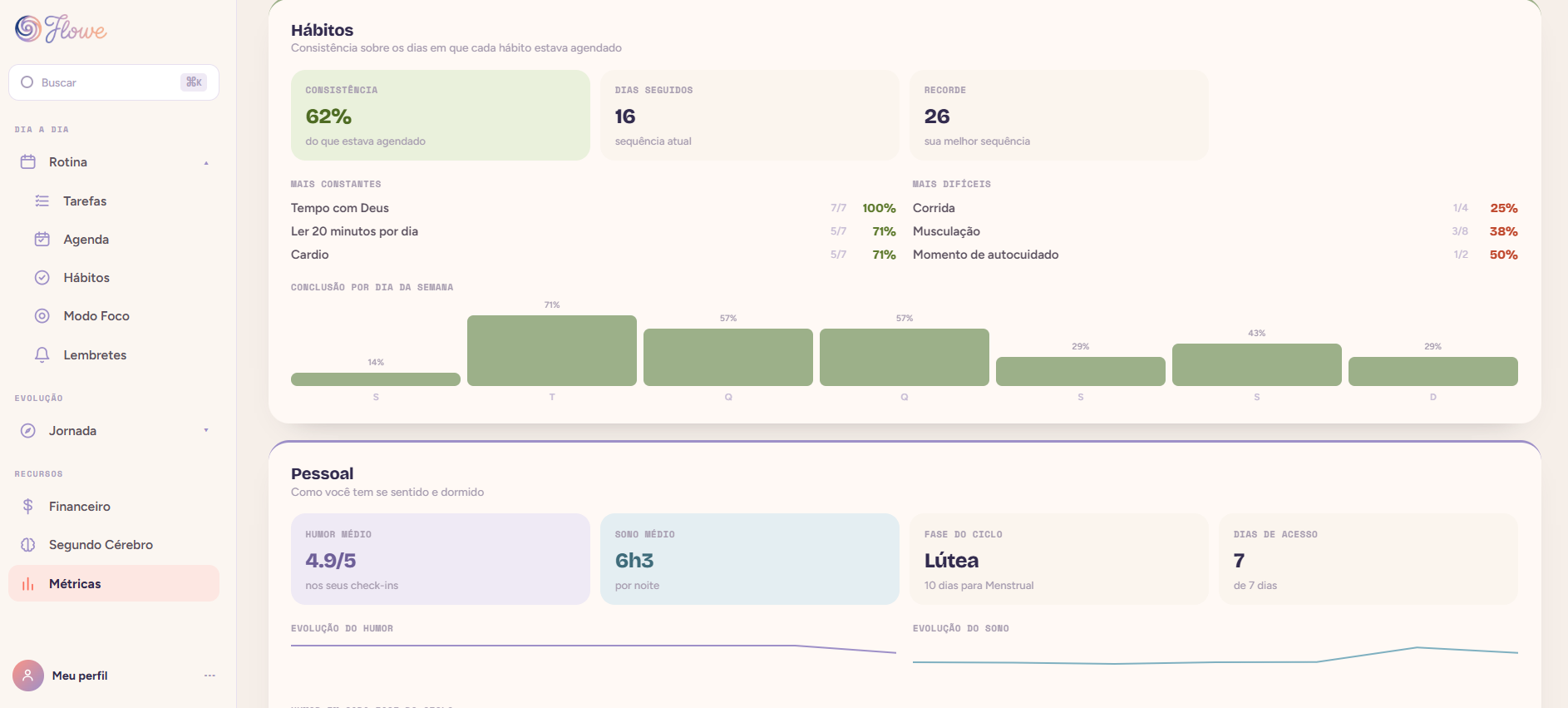Click the Segundo Cérebro brain icon
The width and height of the screenshot is (1568, 708).
[x=28, y=545]
